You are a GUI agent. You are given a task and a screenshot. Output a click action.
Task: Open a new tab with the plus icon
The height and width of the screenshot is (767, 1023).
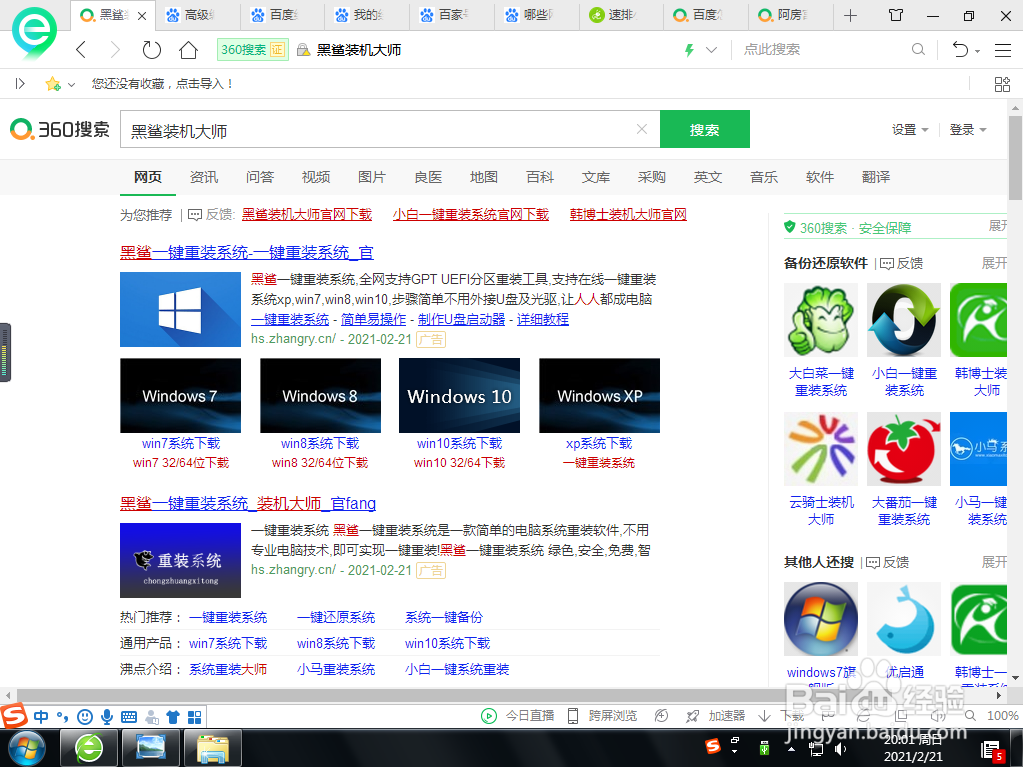click(x=850, y=16)
